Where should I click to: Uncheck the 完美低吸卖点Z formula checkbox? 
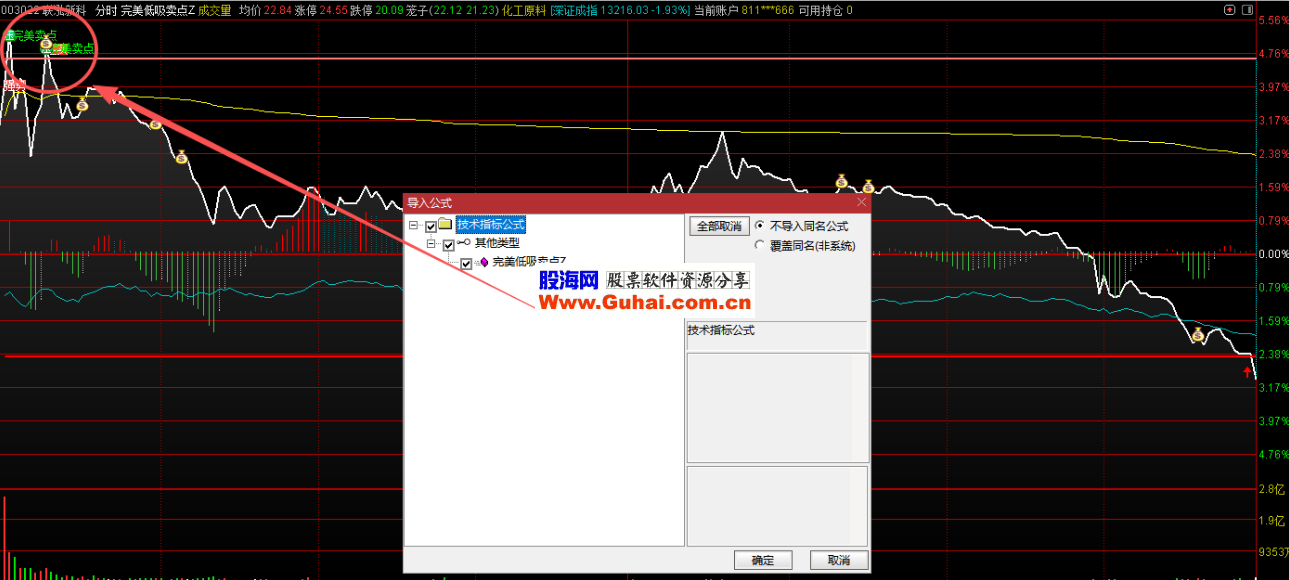(x=466, y=263)
